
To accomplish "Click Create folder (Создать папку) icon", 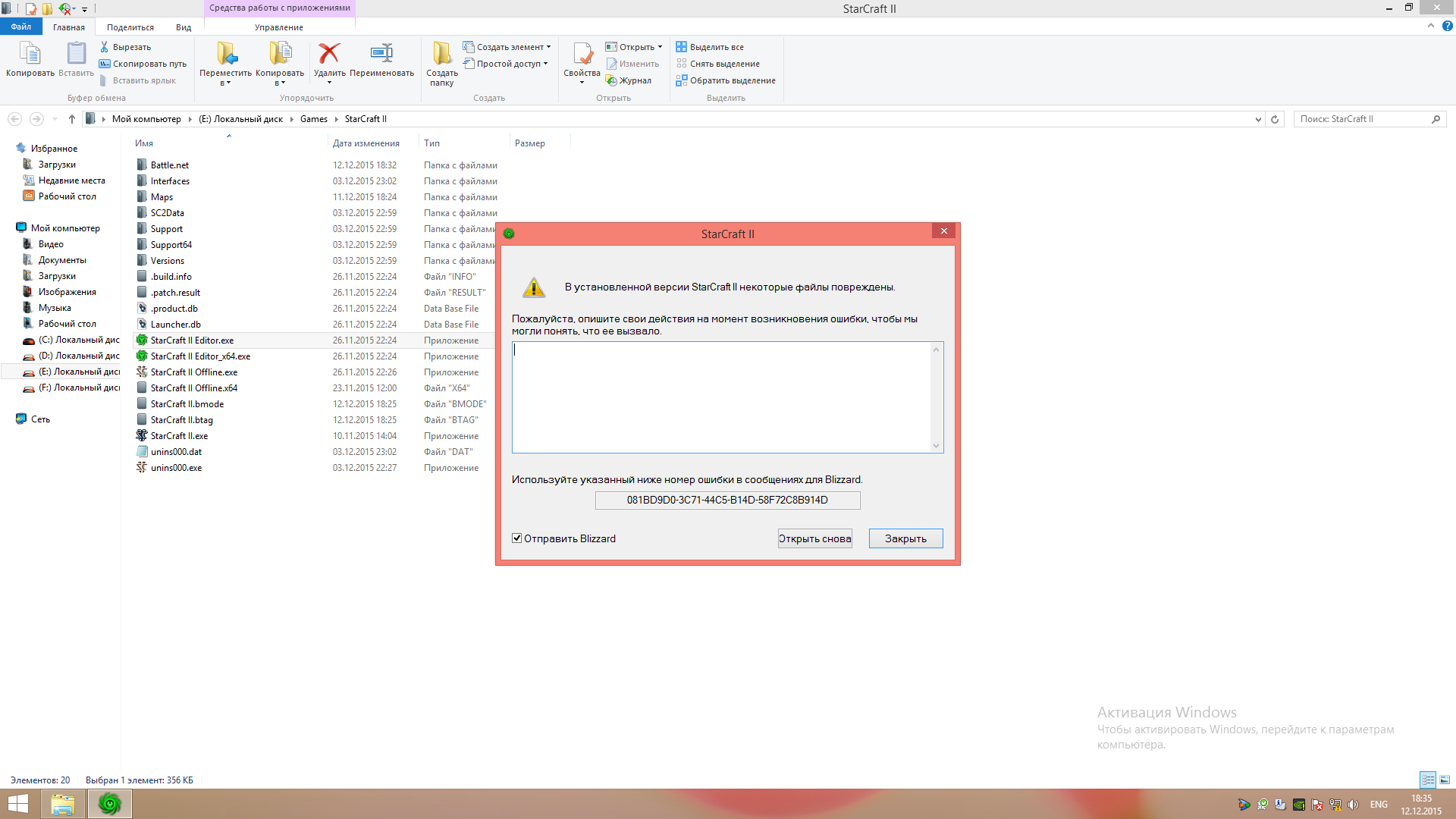I will [441, 55].
